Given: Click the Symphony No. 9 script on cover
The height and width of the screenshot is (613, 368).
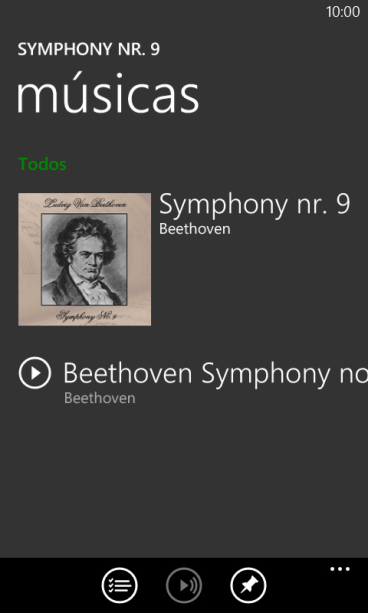Looking at the screenshot, I should point(86,315).
